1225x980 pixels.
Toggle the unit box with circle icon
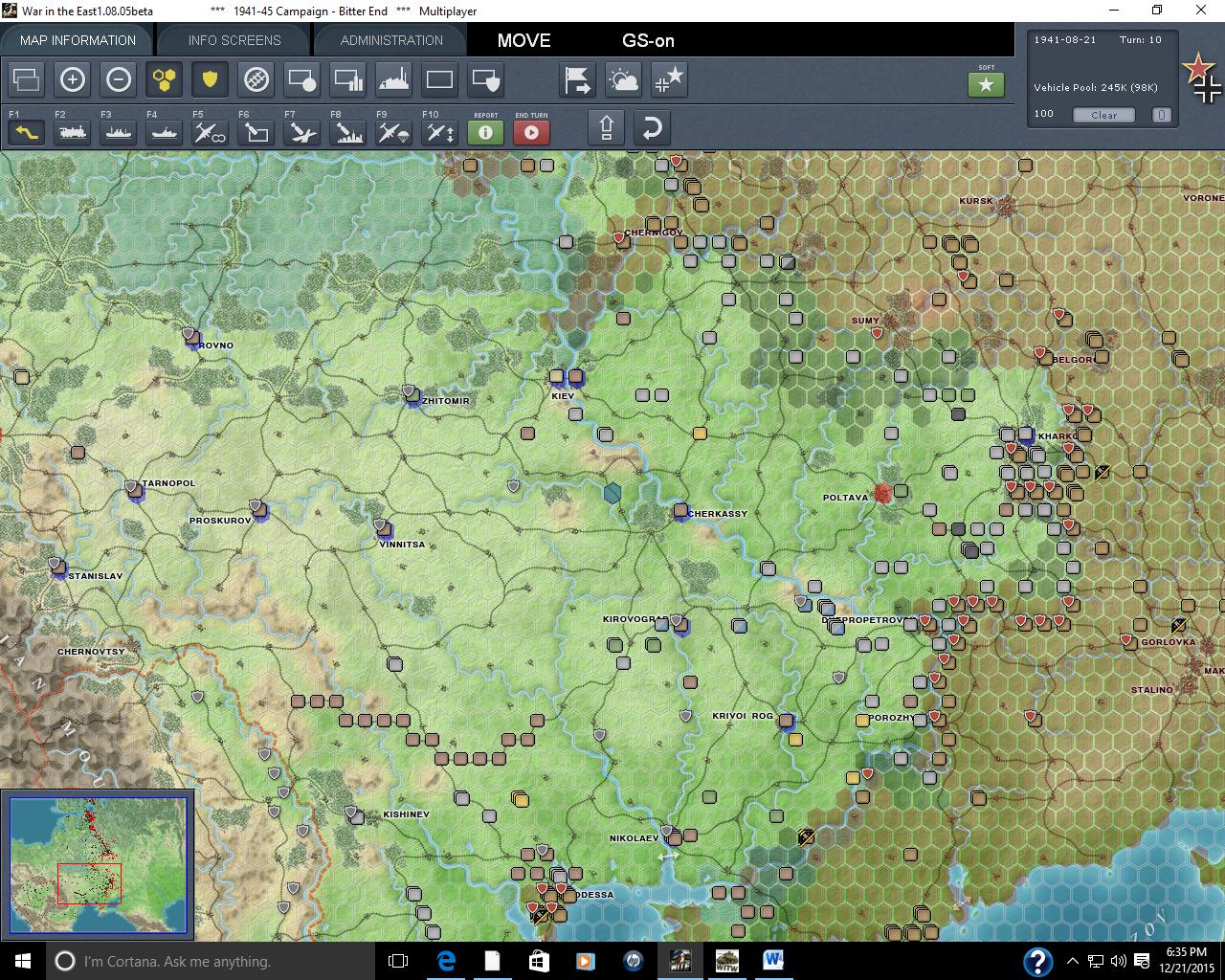point(301,79)
